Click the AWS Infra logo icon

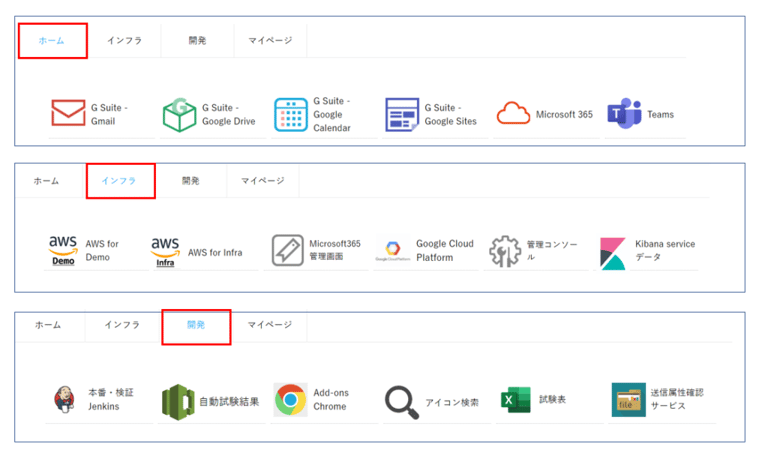[x=165, y=252]
